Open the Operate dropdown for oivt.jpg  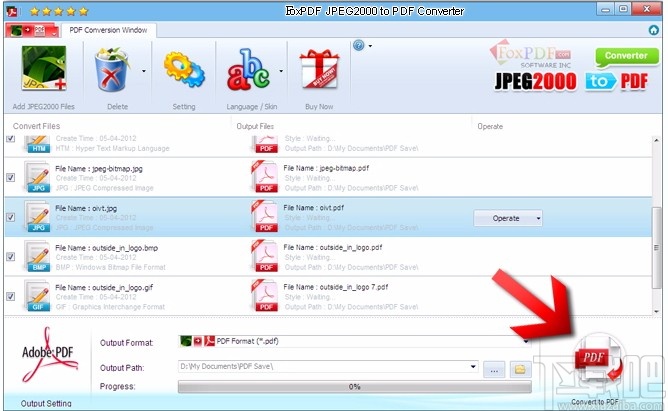pyautogui.click(x=508, y=218)
